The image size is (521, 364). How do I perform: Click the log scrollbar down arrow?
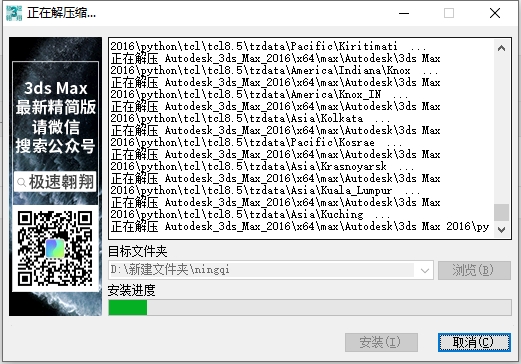click(x=501, y=230)
